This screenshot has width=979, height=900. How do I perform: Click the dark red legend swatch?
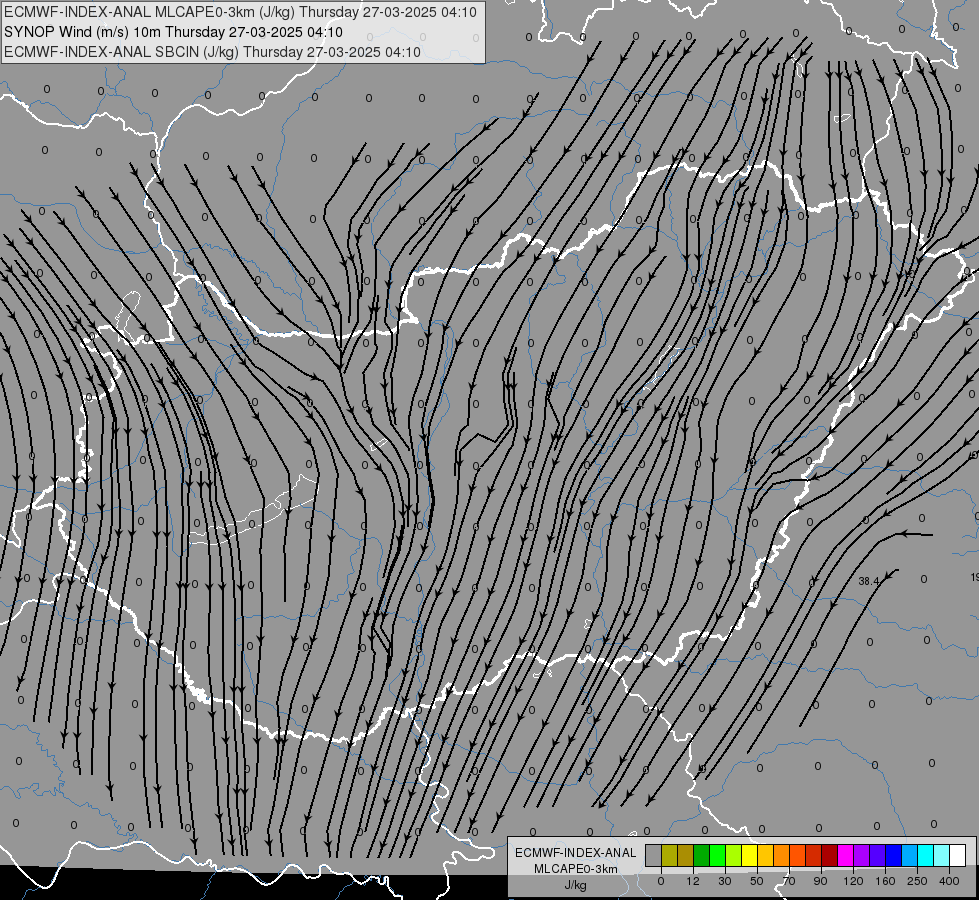pos(829,855)
